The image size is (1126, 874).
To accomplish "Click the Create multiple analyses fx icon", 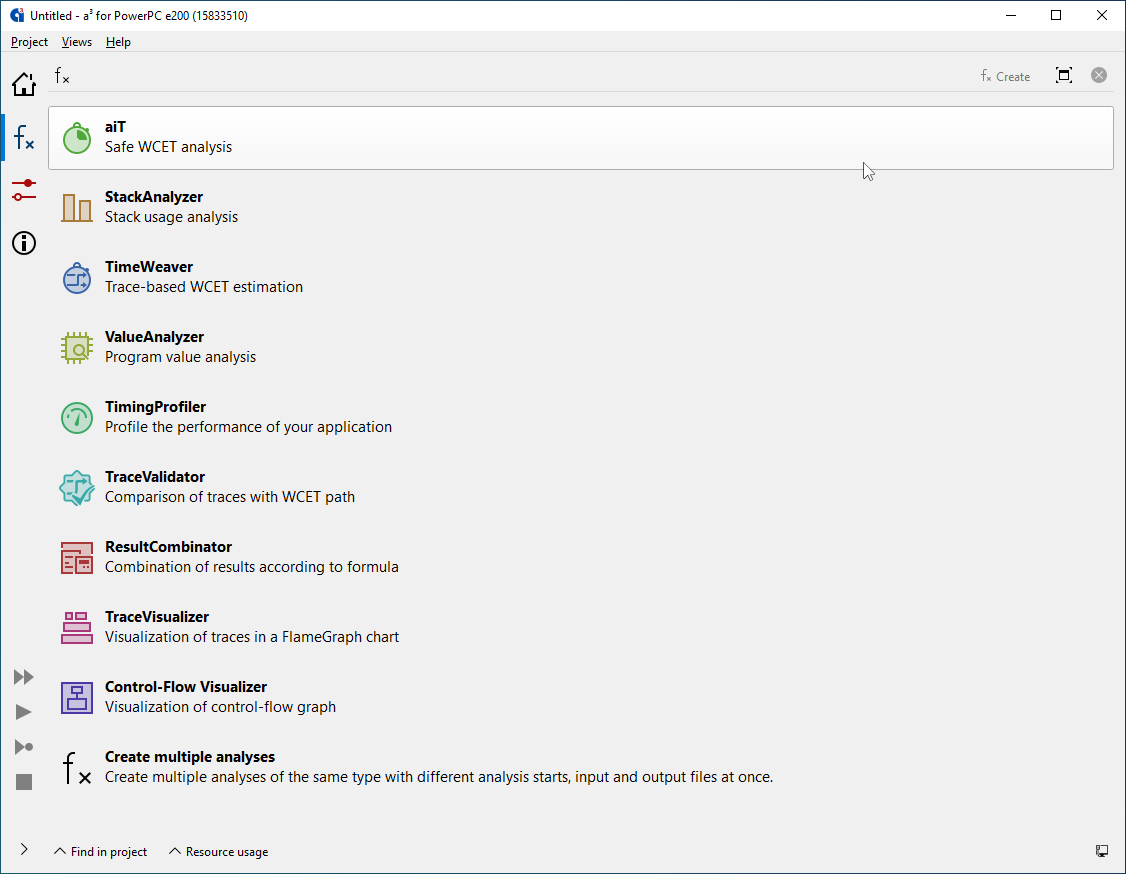I will tap(77, 768).
